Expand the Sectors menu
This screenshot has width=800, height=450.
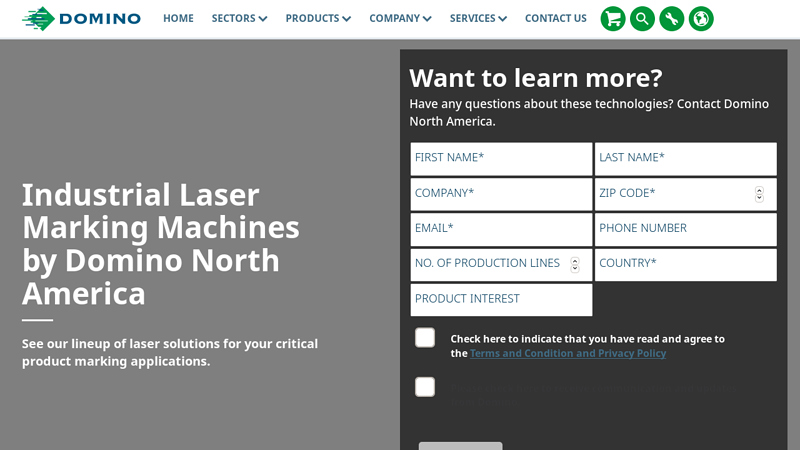[239, 18]
